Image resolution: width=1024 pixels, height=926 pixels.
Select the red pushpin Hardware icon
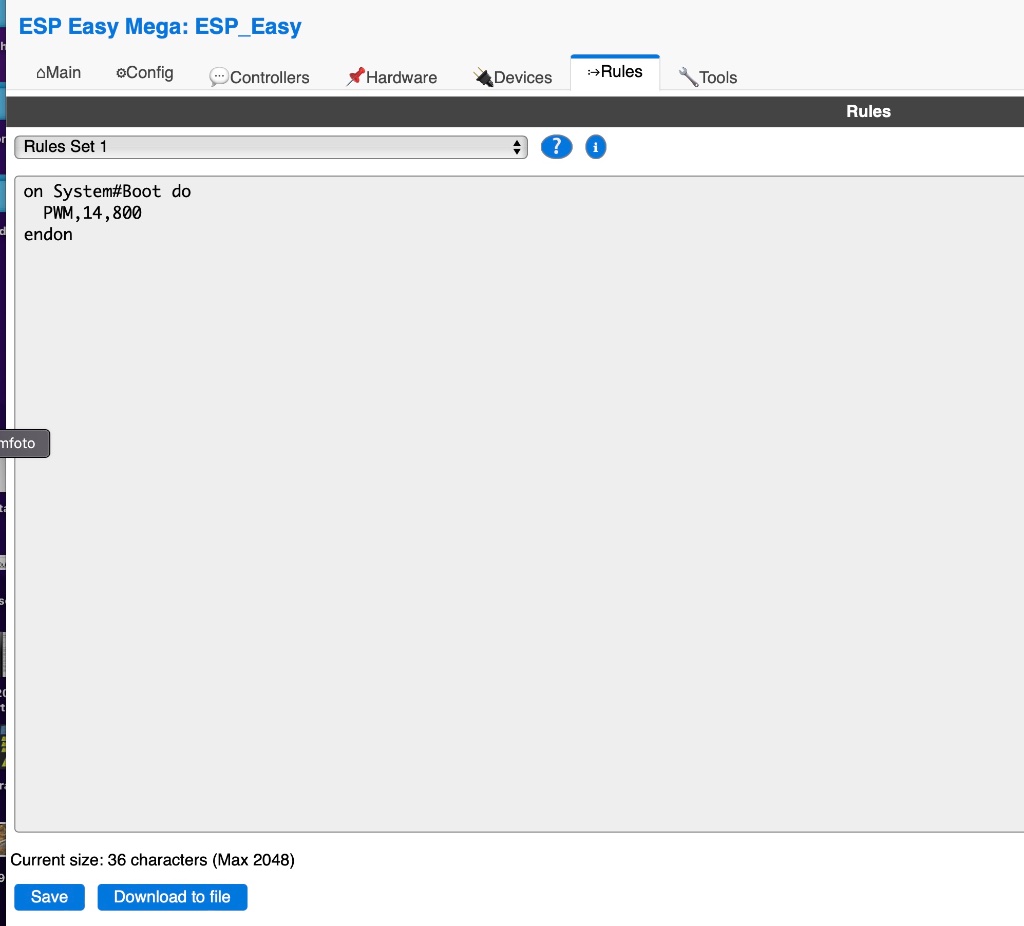click(x=355, y=77)
